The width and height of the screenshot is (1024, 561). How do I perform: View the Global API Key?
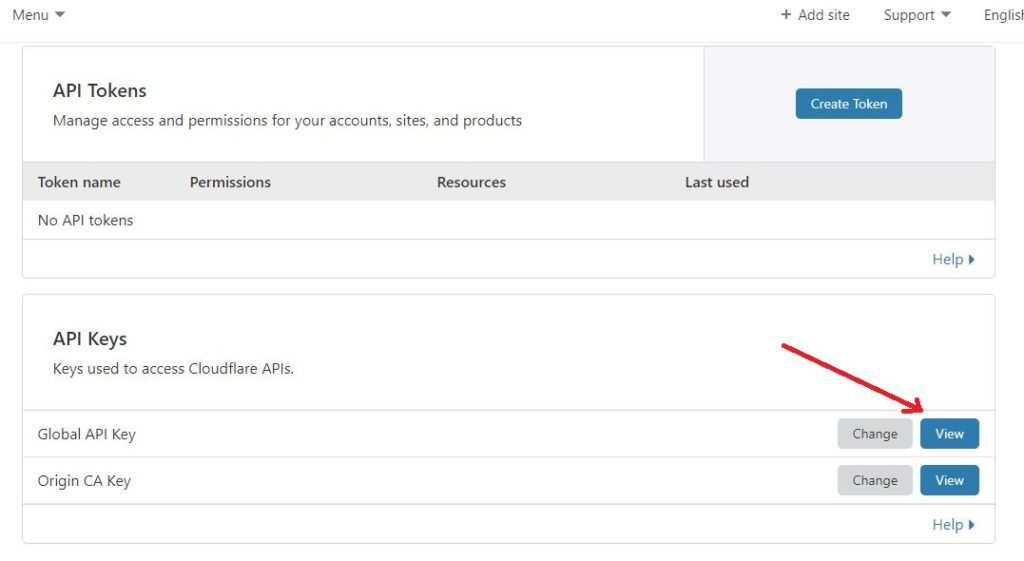tap(949, 434)
